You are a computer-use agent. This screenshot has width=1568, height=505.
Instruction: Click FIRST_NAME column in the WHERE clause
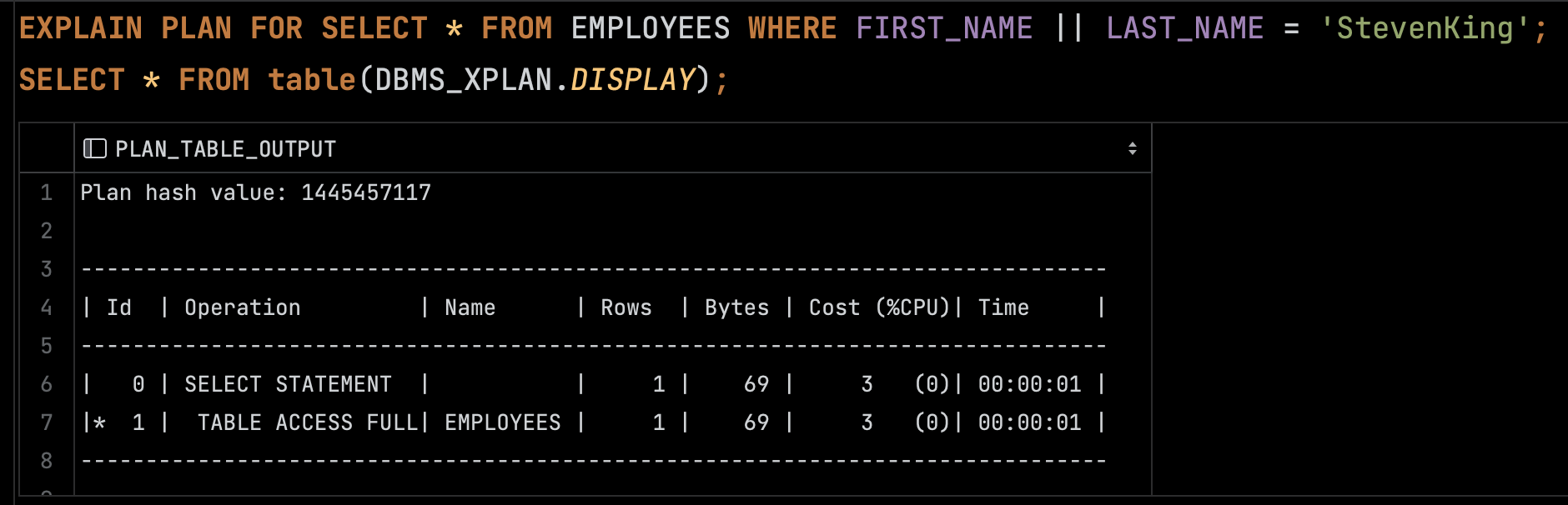coord(944,28)
